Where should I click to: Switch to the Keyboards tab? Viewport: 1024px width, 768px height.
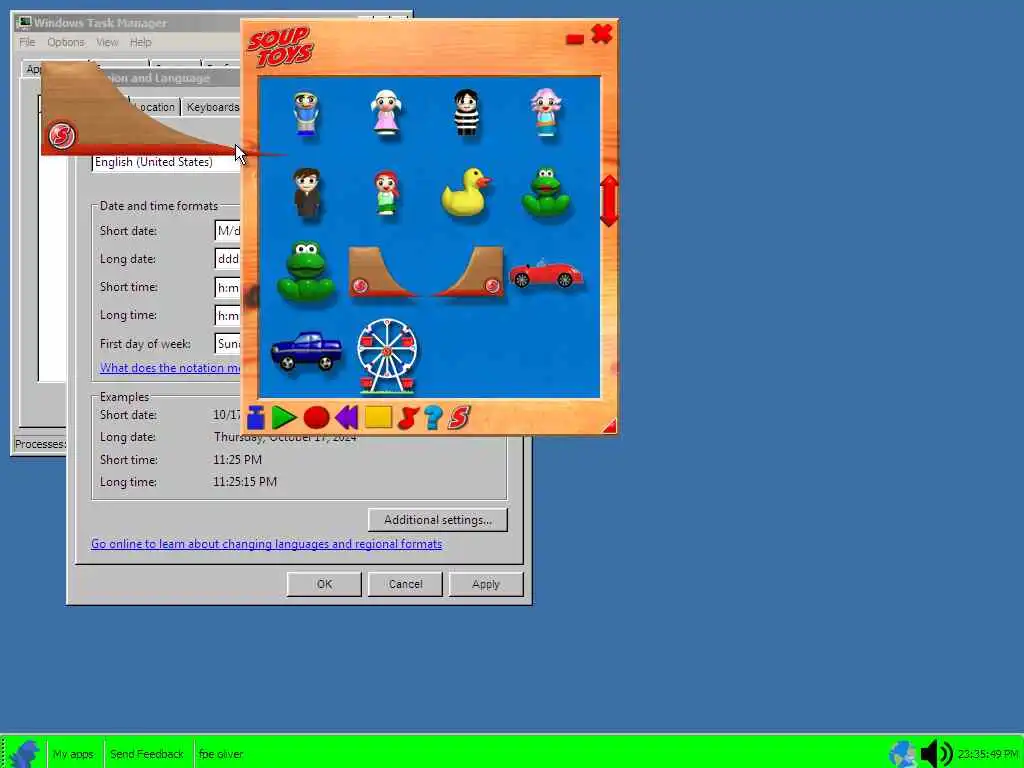(212, 107)
